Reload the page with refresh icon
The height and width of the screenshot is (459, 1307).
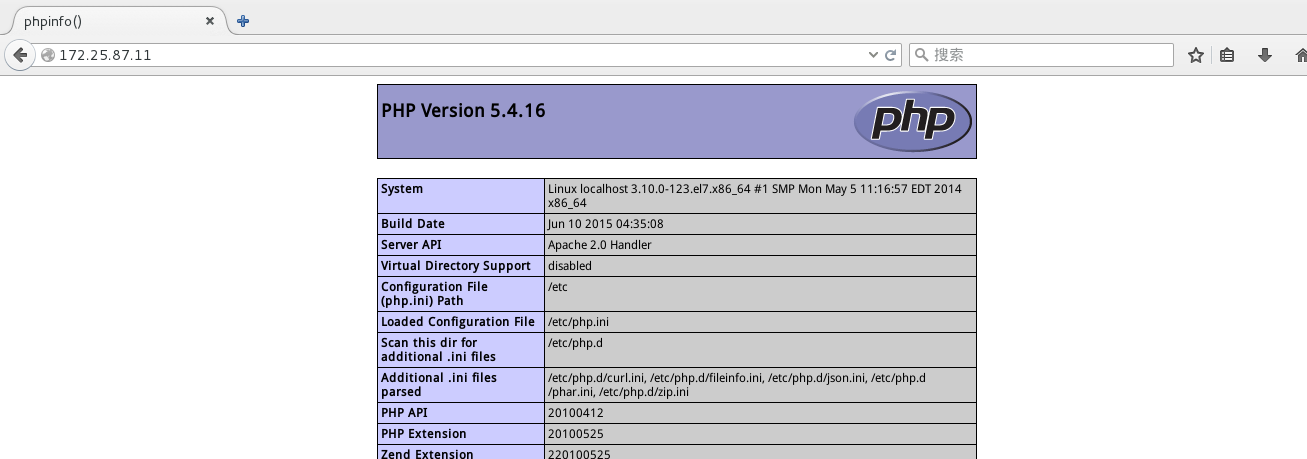point(890,55)
